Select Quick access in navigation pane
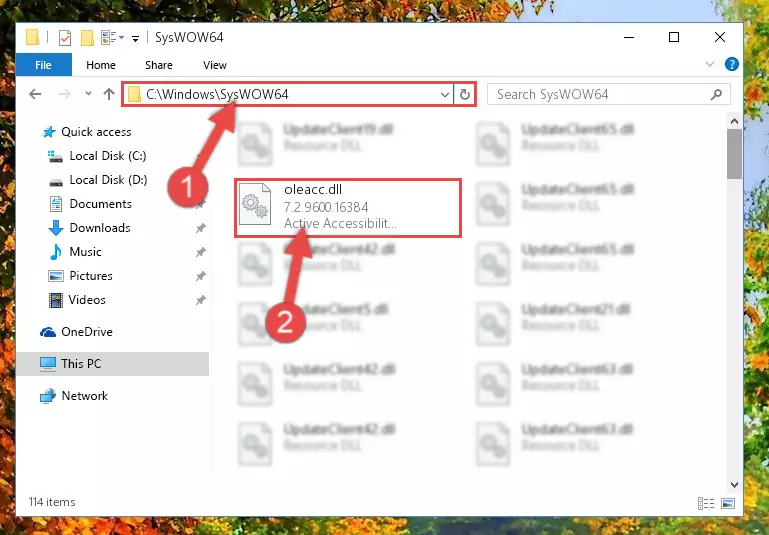The height and width of the screenshot is (535, 769). 96,131
